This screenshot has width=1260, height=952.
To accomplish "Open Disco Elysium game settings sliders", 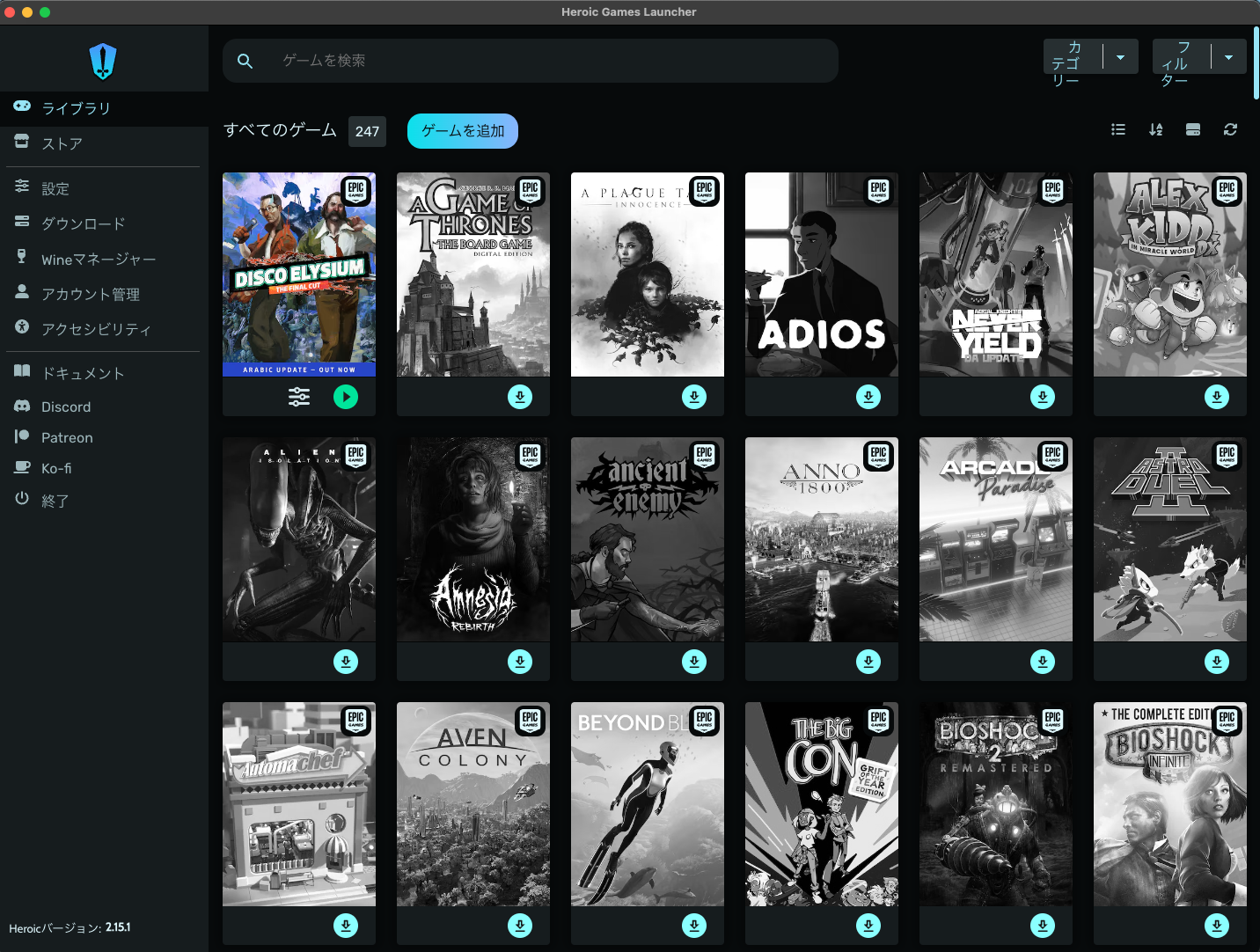I will [x=299, y=397].
